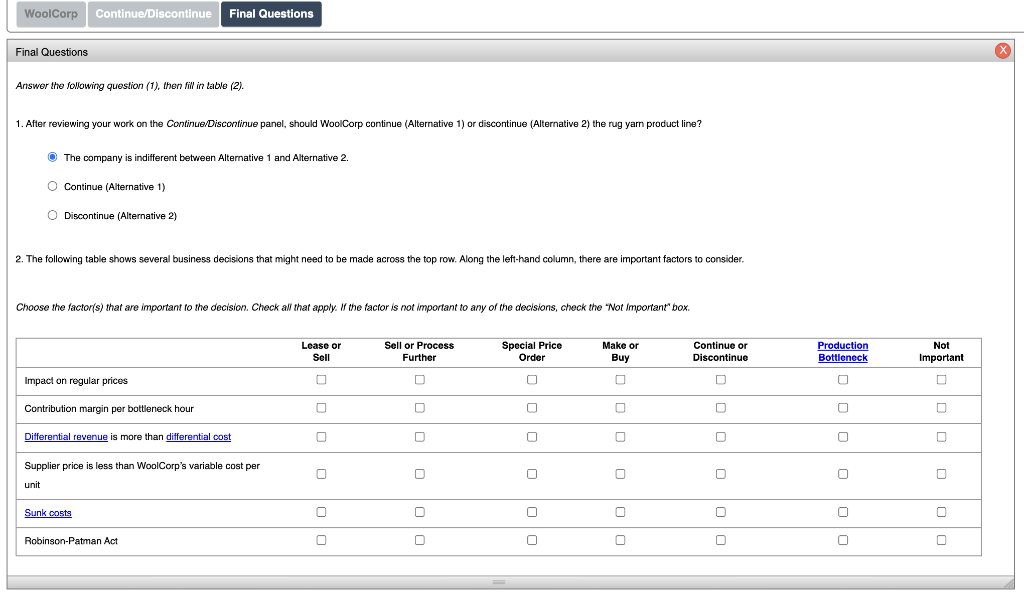Enable Not Important for Robinson-Patman Act
The image size is (1024, 592).
tap(940, 539)
